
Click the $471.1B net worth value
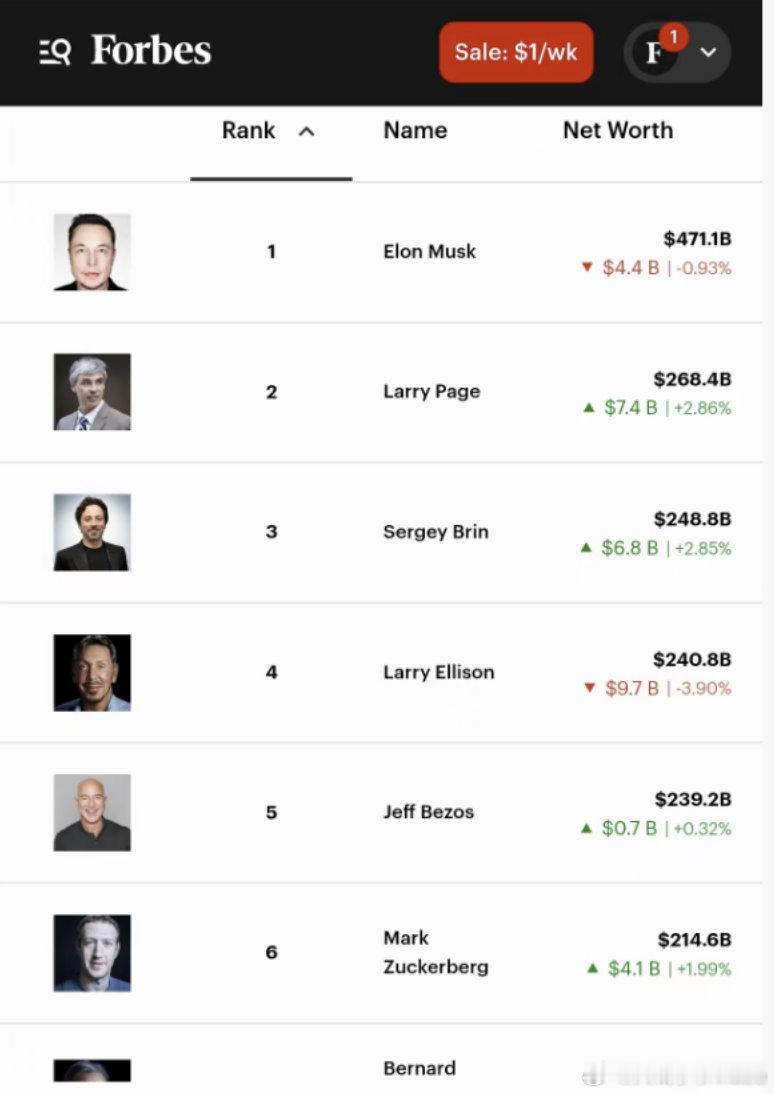click(697, 239)
